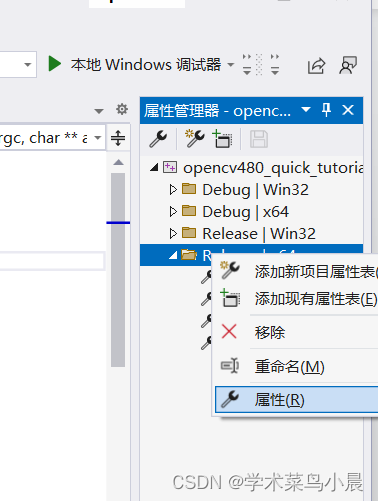Collapse the opencv480_quick_tutorial project node
The image size is (378, 501).
[154, 167]
